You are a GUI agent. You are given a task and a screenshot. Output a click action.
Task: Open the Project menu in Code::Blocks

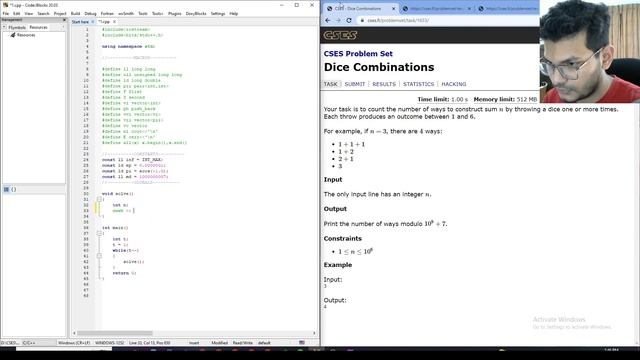point(60,13)
